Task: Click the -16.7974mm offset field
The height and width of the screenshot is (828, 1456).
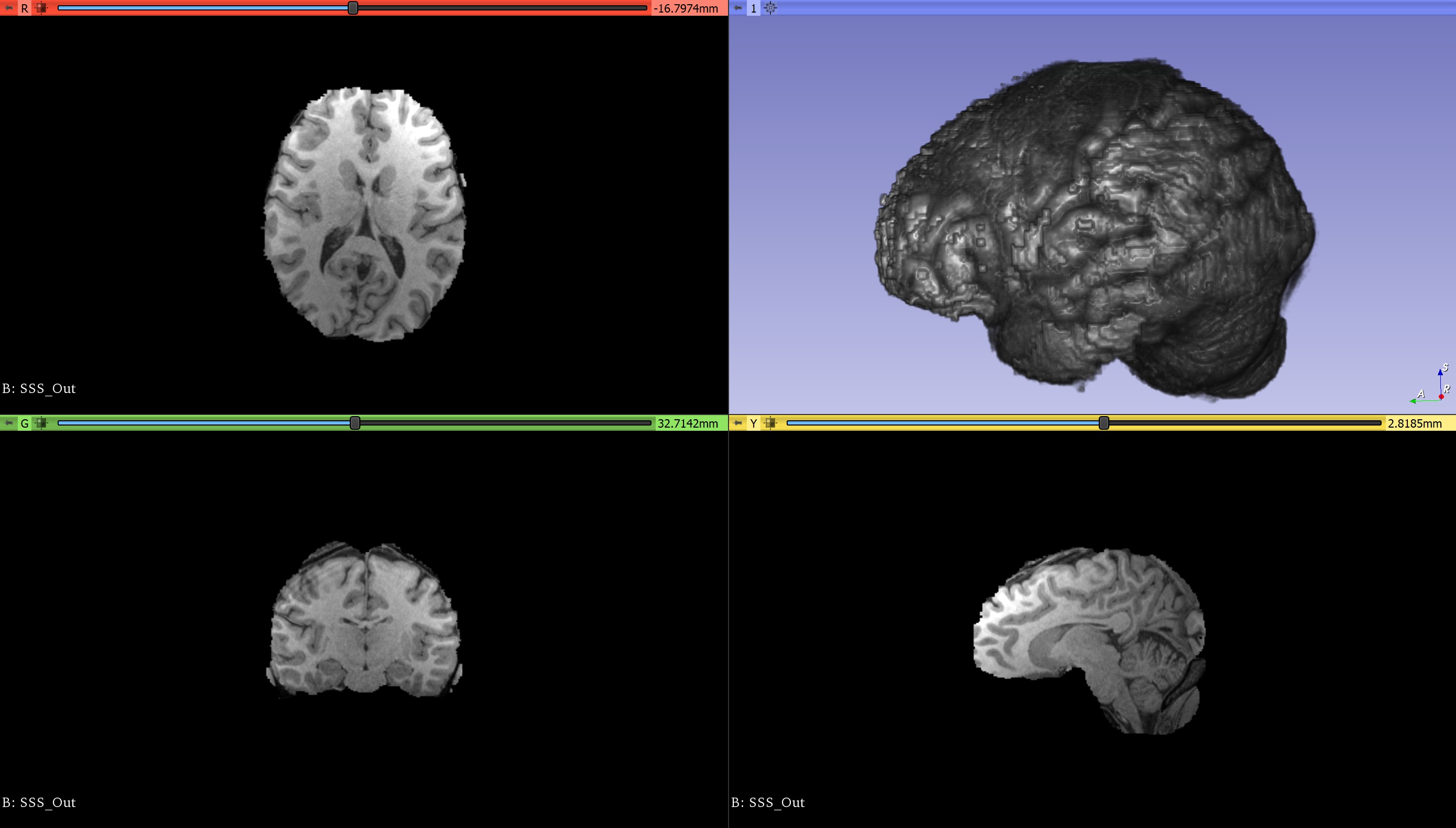Action: tap(687, 8)
